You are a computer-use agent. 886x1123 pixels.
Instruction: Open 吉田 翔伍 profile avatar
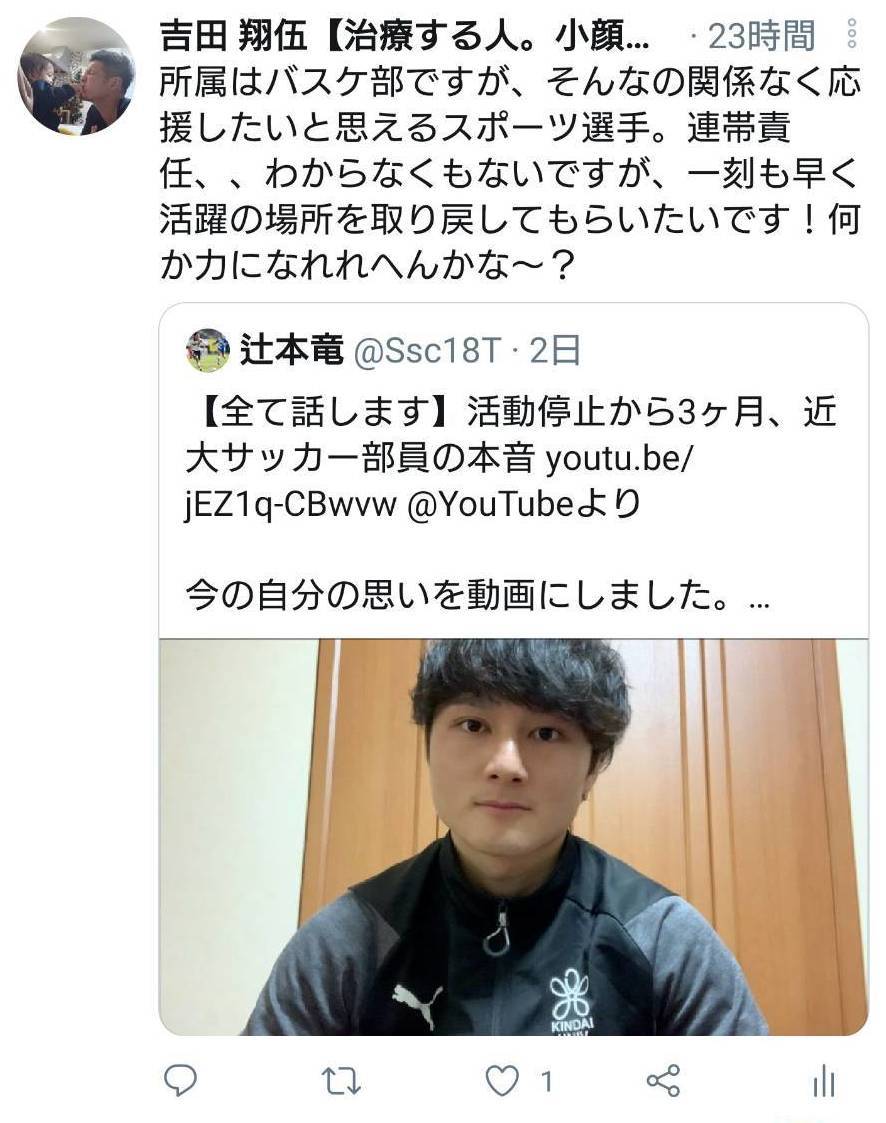[75, 76]
